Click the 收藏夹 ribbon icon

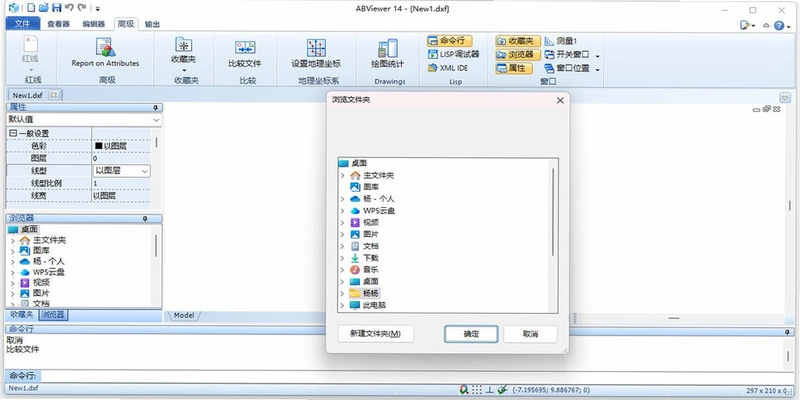coord(184,45)
